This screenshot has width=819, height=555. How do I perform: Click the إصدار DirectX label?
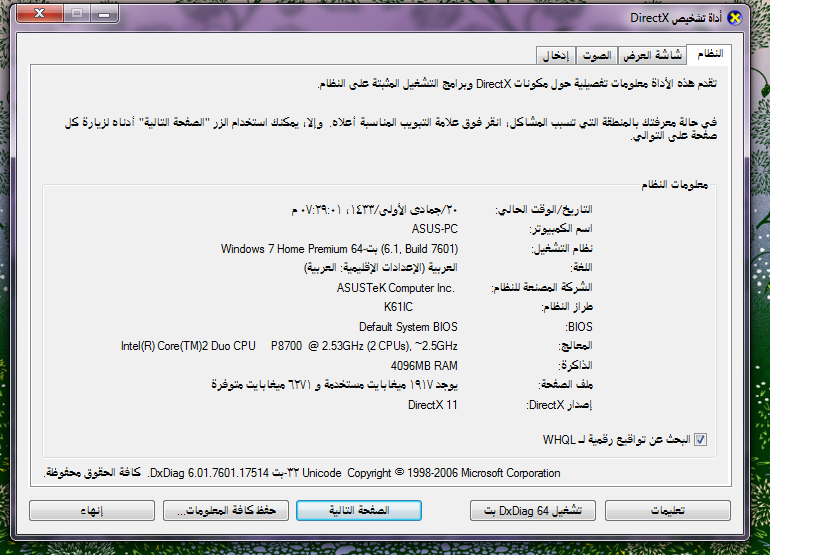click(x=559, y=405)
